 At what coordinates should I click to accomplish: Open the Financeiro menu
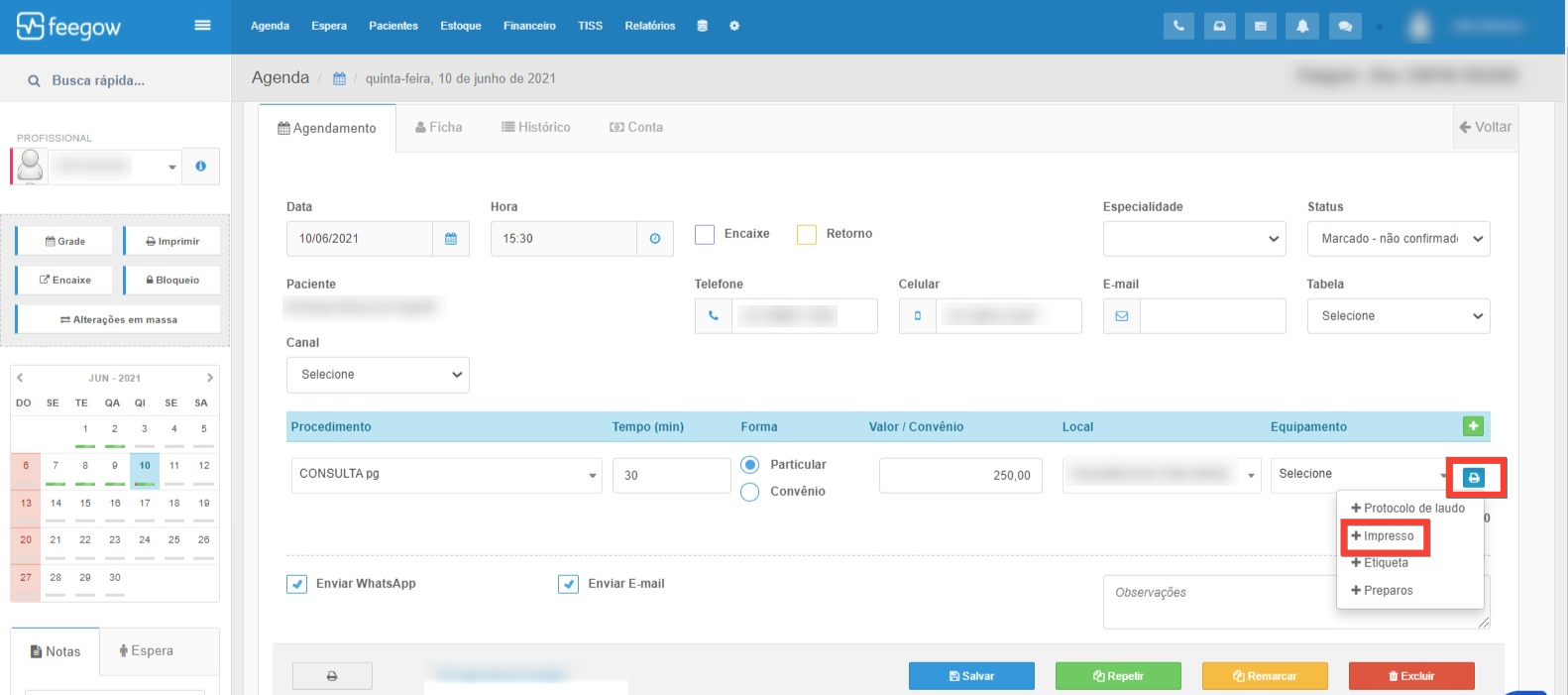click(529, 26)
